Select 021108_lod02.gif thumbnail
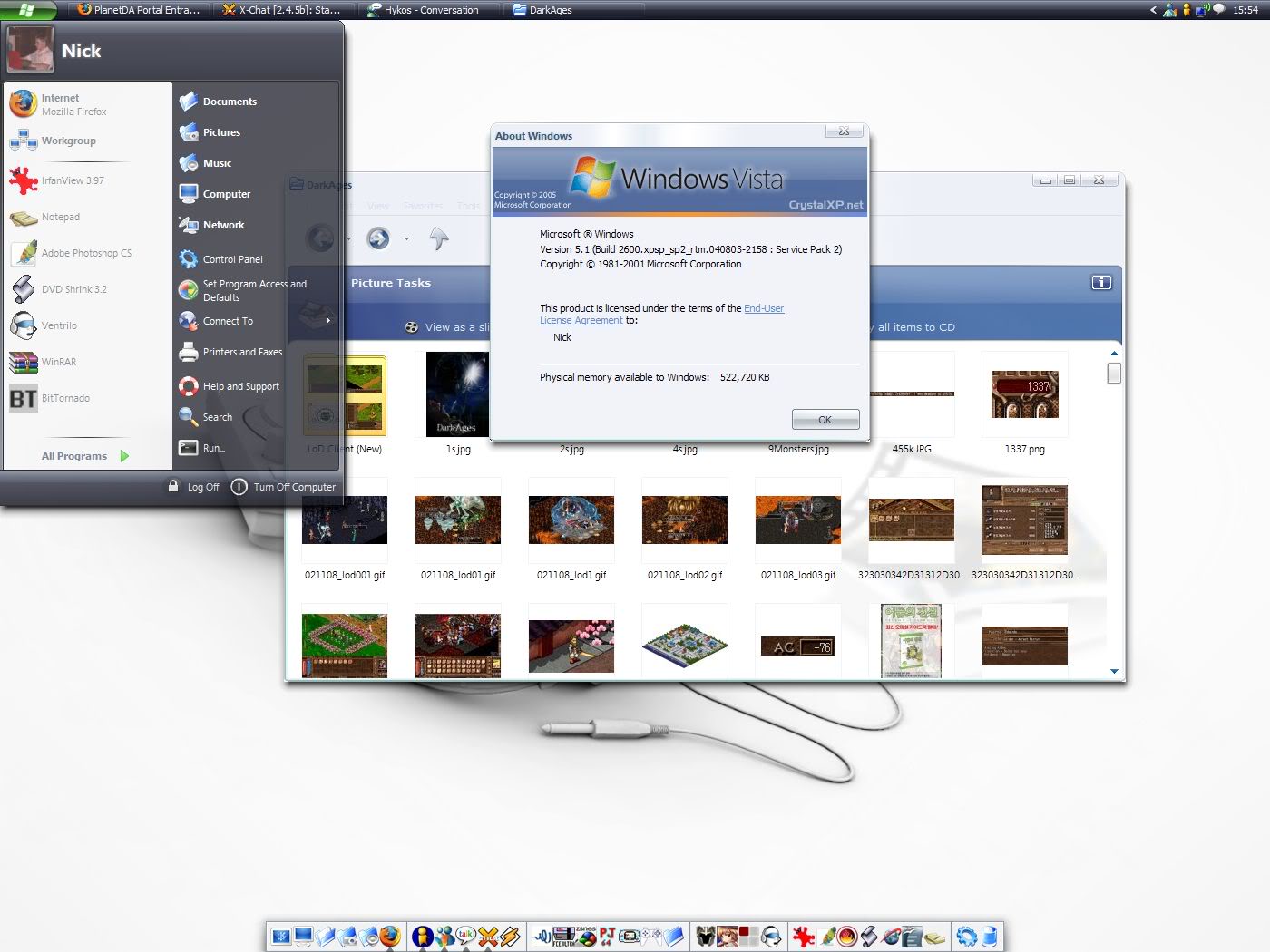This screenshot has height=952, width=1270. click(x=685, y=520)
